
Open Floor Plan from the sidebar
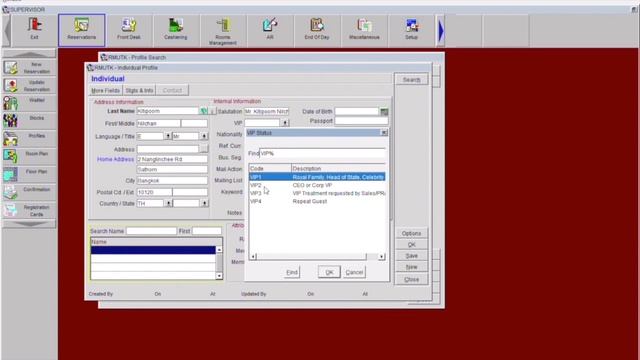point(29,174)
